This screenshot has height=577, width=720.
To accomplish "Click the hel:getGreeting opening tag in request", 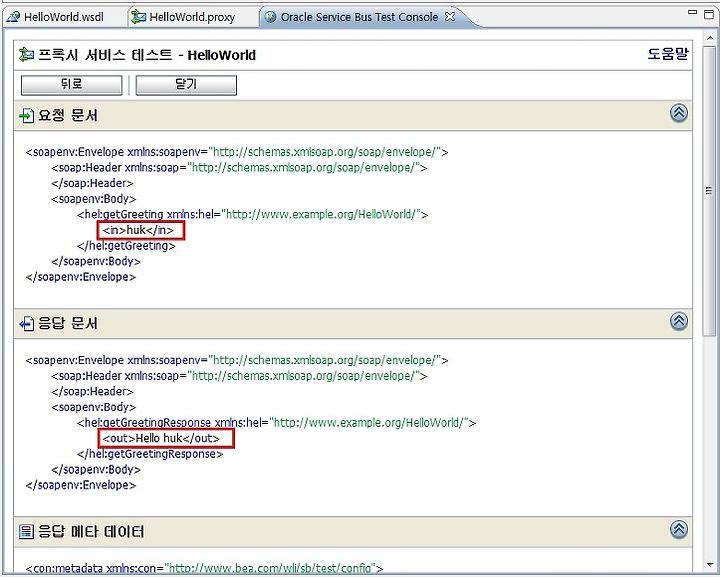I will point(253,214).
